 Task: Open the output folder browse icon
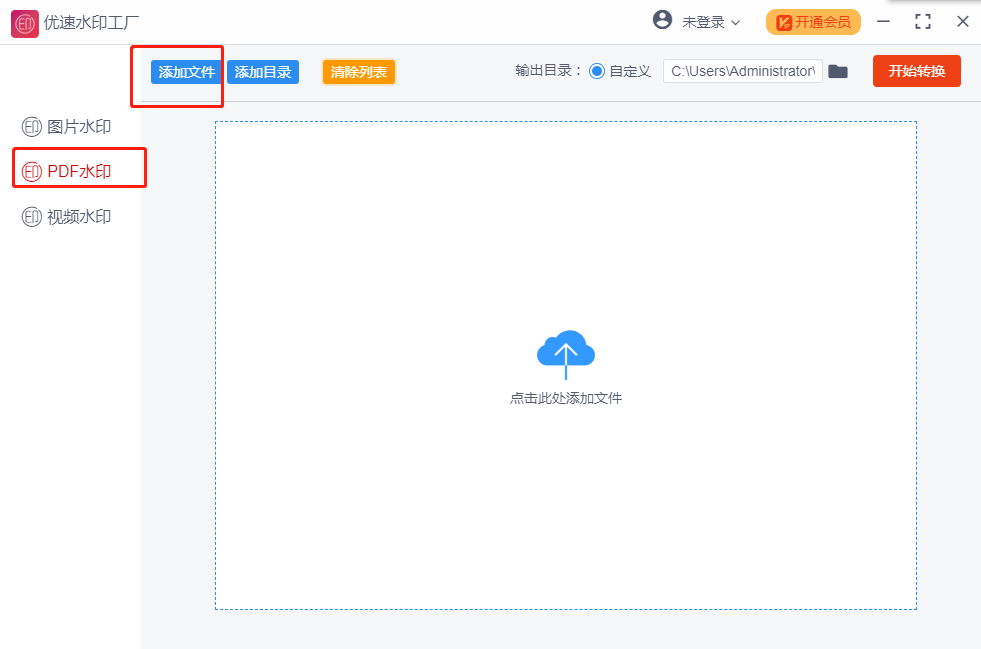[838, 71]
